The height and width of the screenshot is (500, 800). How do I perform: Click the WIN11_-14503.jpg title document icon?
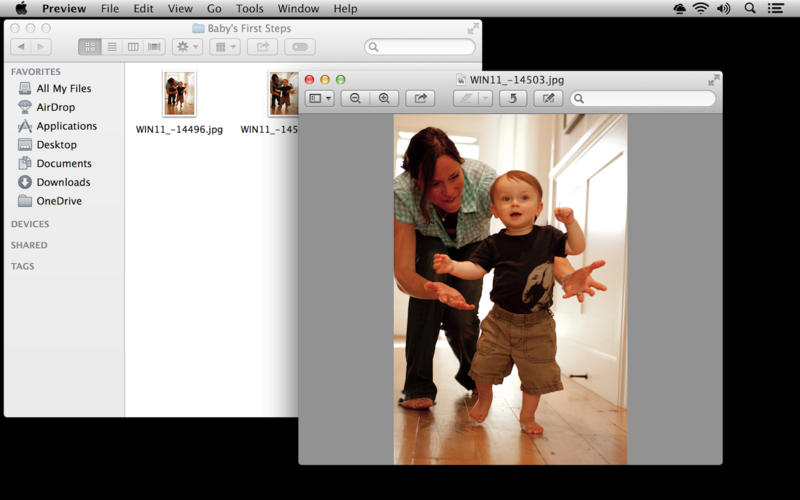coord(461,80)
